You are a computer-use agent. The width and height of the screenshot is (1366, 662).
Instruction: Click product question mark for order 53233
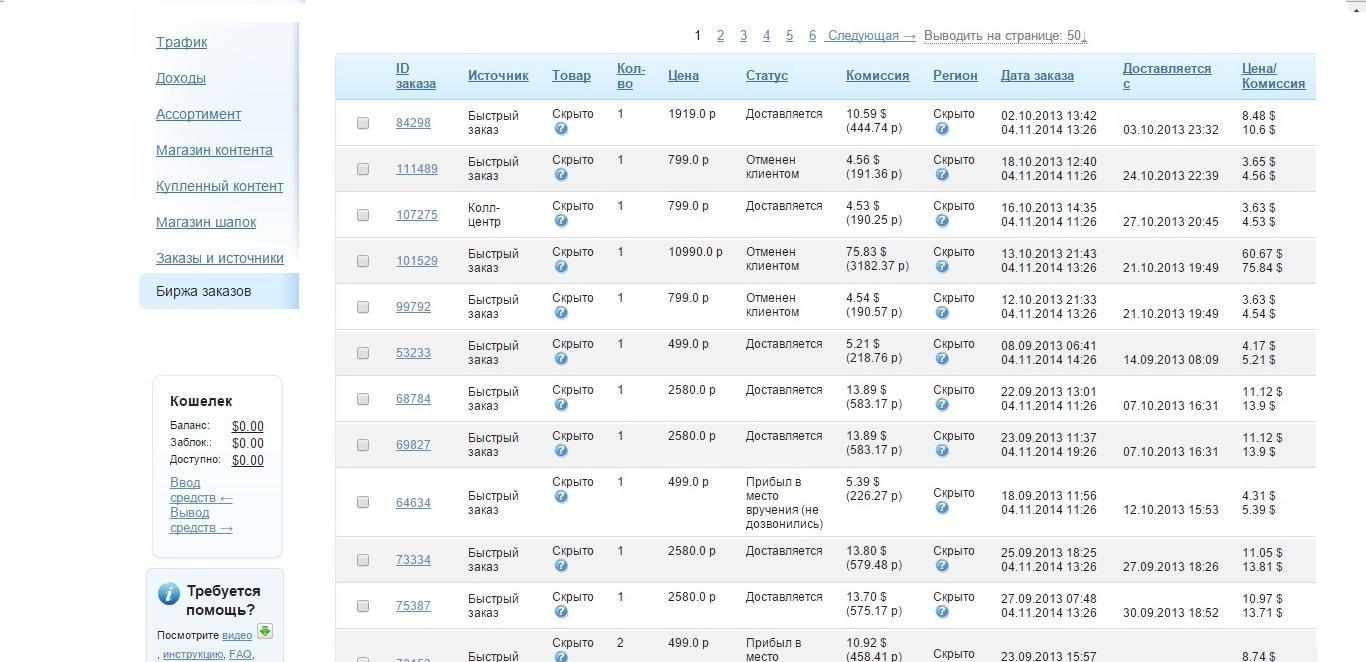[561, 359]
